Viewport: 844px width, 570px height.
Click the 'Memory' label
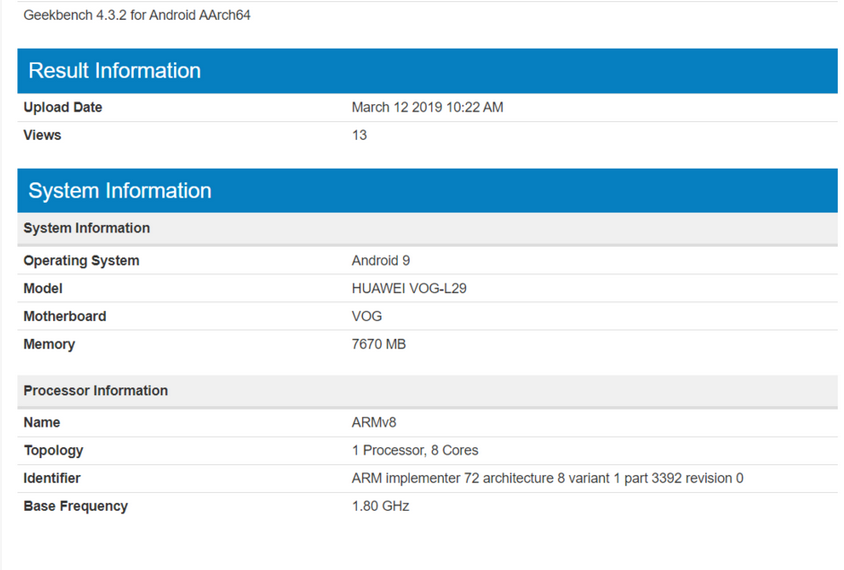point(49,344)
